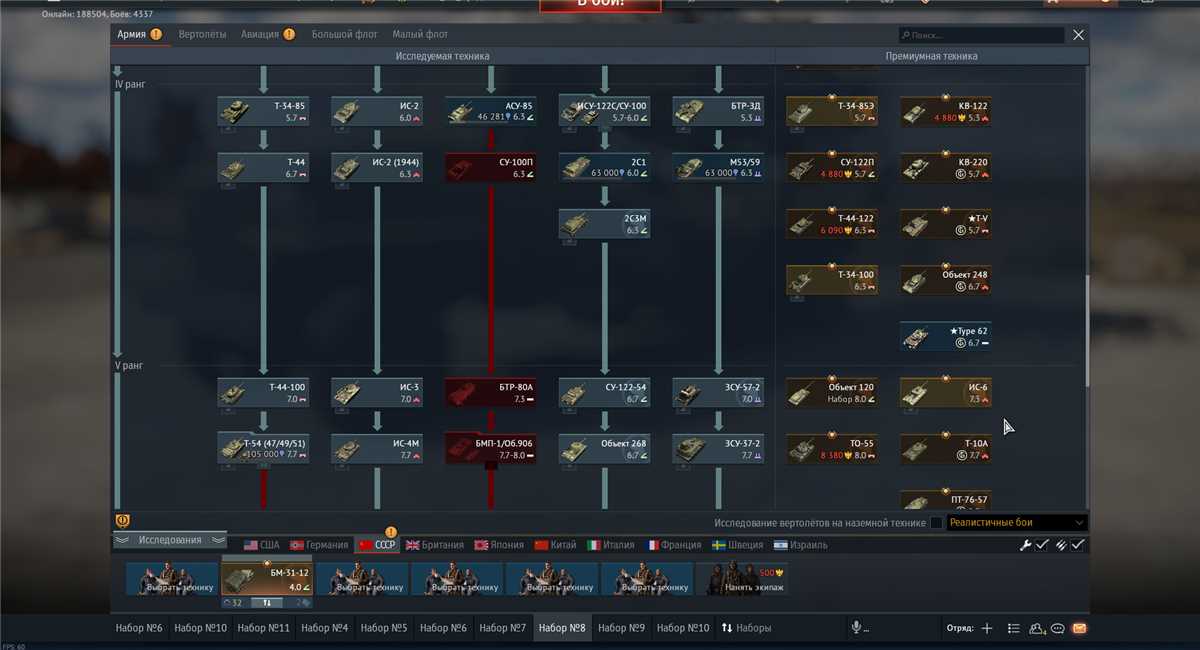Select the red БТР-80А card
Image resolution: width=1200 pixels, height=650 pixels.
pos(490,393)
